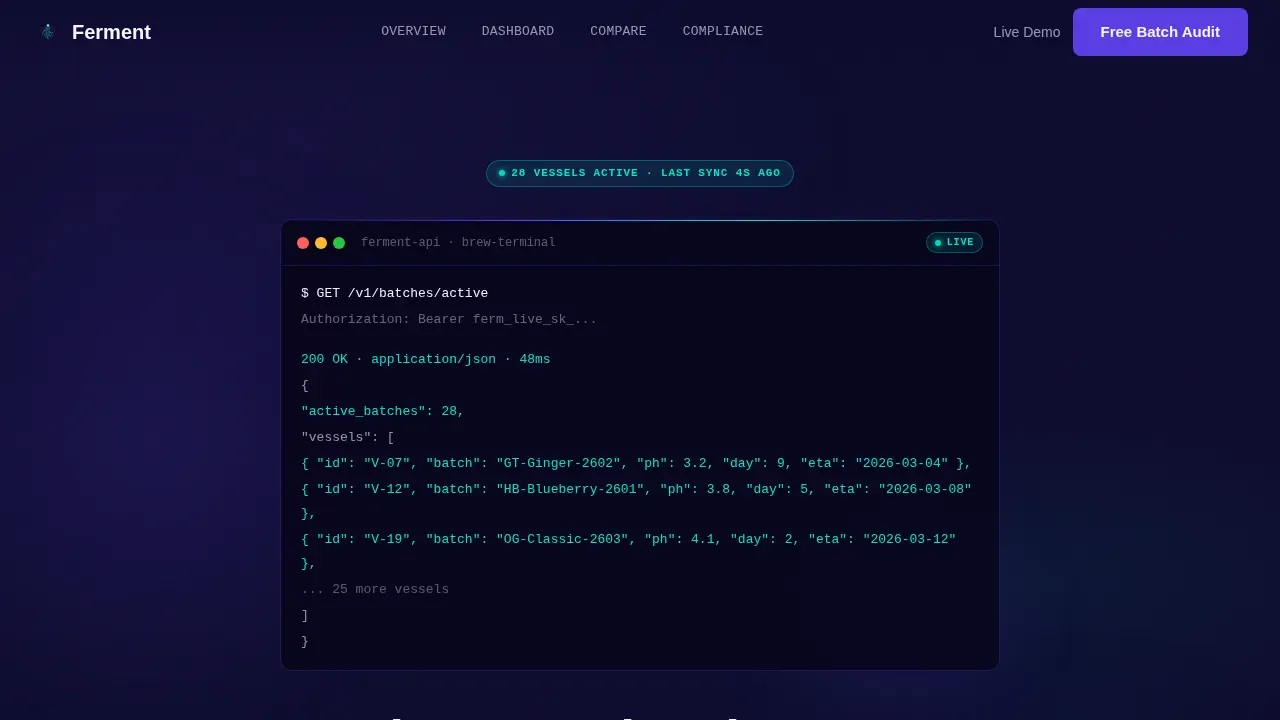Open the Overview nav item
This screenshot has width=1280, height=720.
(x=413, y=31)
